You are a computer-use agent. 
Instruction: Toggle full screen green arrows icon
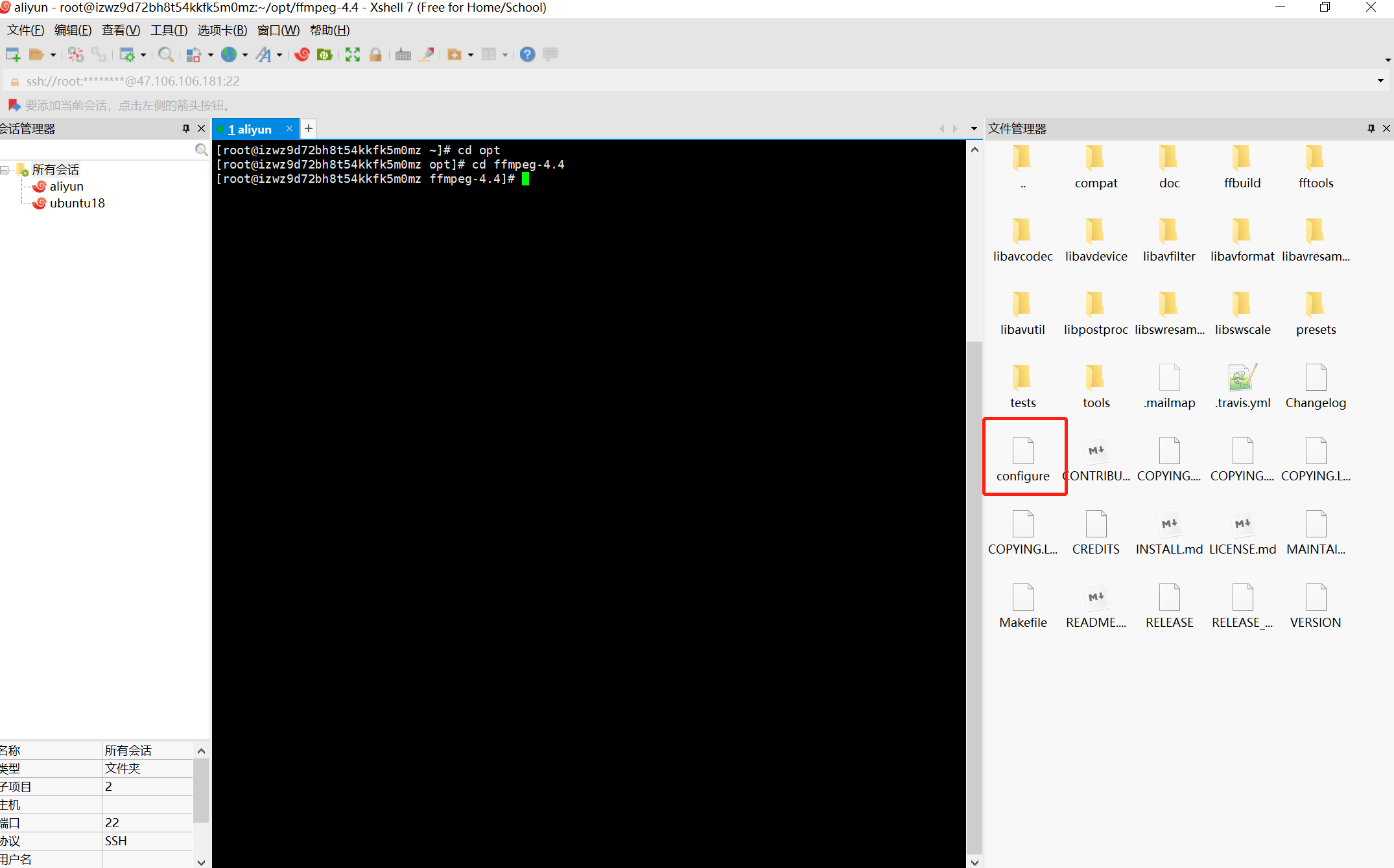click(353, 54)
